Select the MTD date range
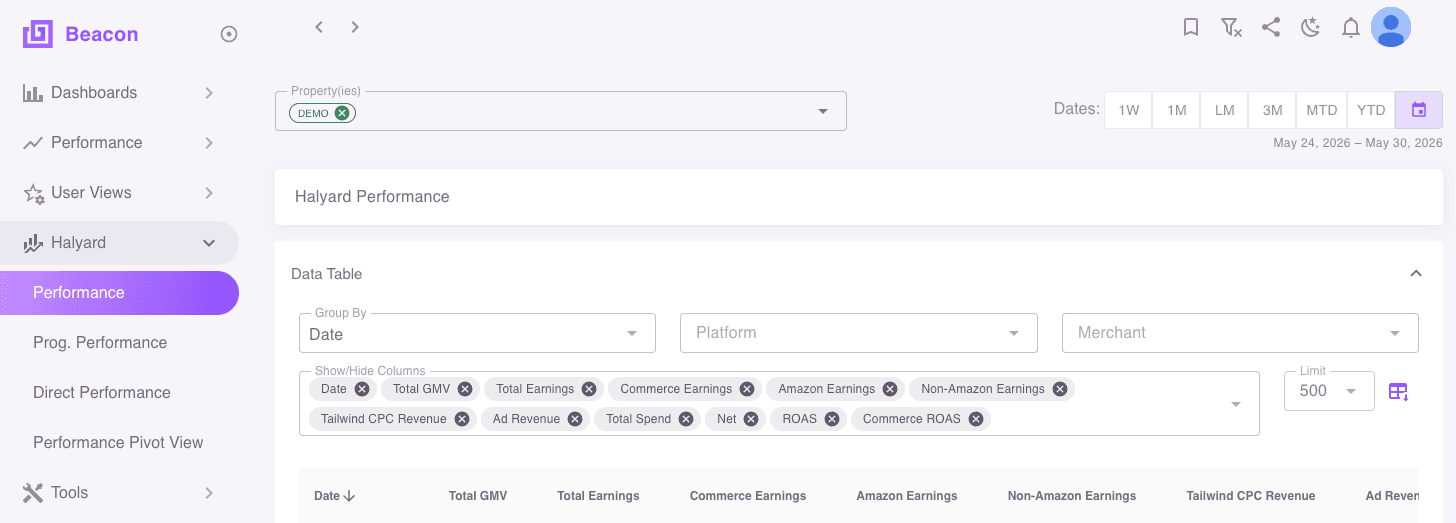The height and width of the screenshot is (523, 1456). [x=1321, y=110]
